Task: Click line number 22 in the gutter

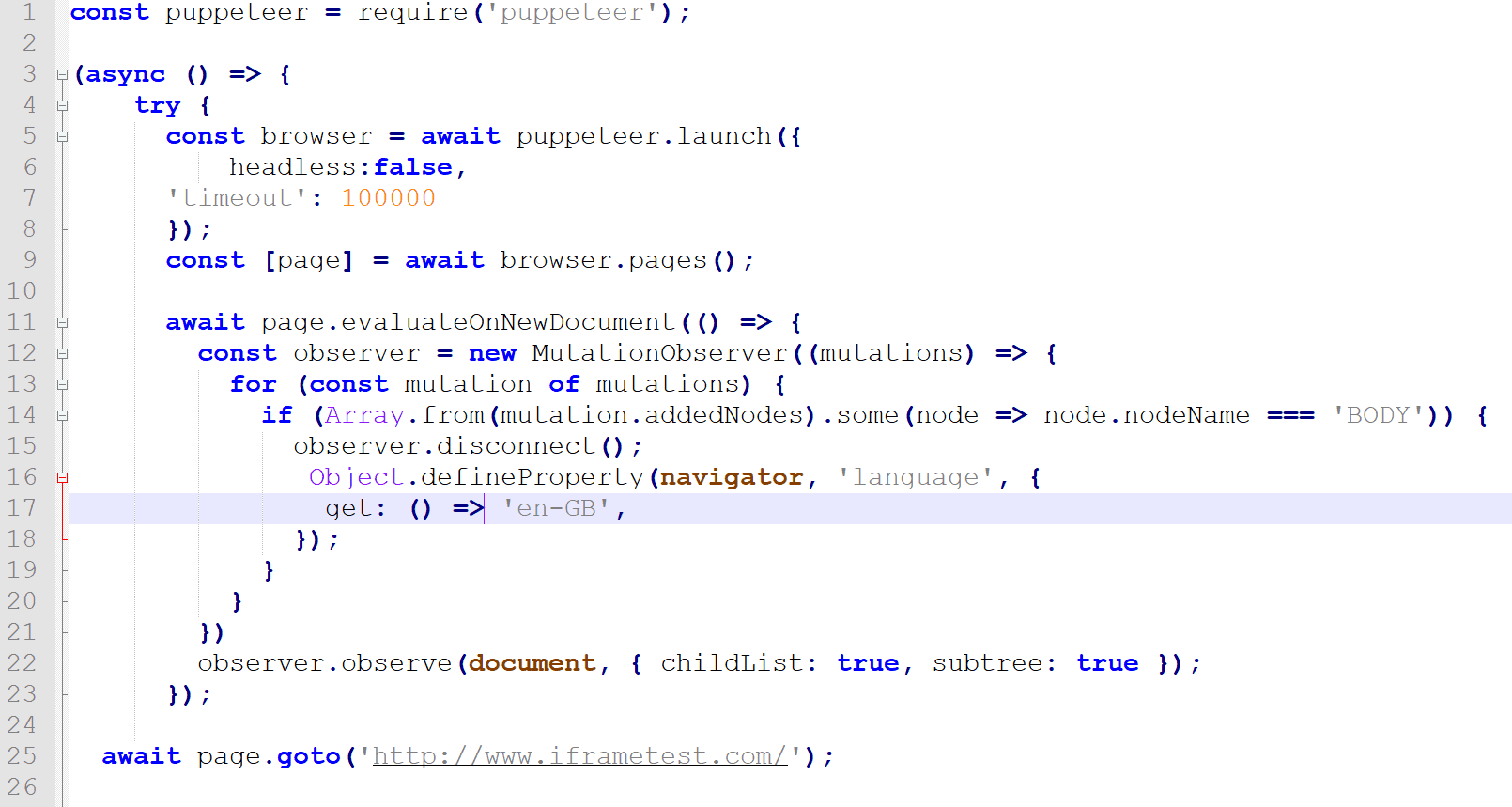Action: point(22,663)
